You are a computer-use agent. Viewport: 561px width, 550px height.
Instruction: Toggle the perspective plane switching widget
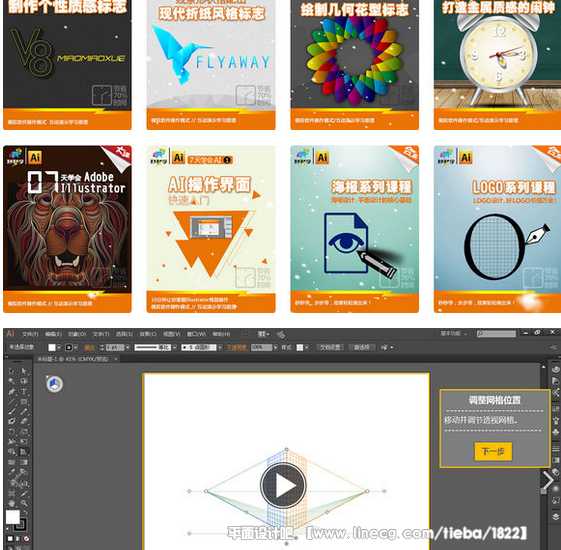[x=54, y=384]
